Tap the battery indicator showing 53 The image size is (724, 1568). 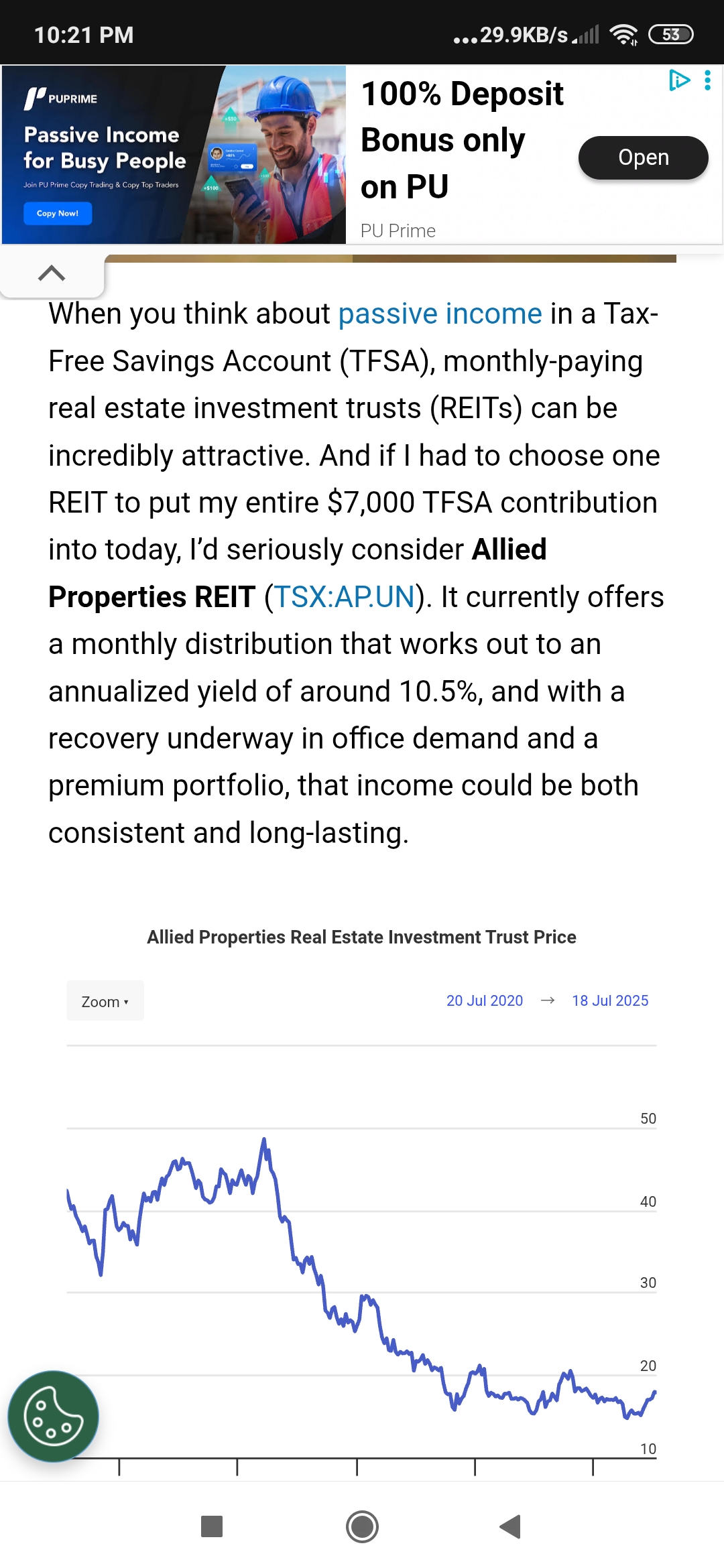click(671, 35)
